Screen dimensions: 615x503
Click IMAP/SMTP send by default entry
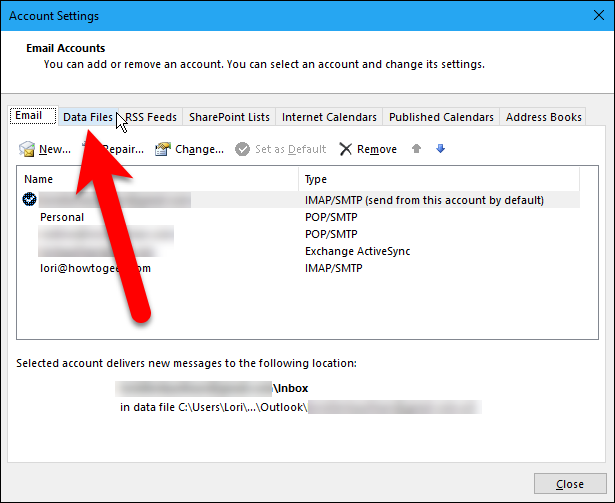[x=424, y=200]
